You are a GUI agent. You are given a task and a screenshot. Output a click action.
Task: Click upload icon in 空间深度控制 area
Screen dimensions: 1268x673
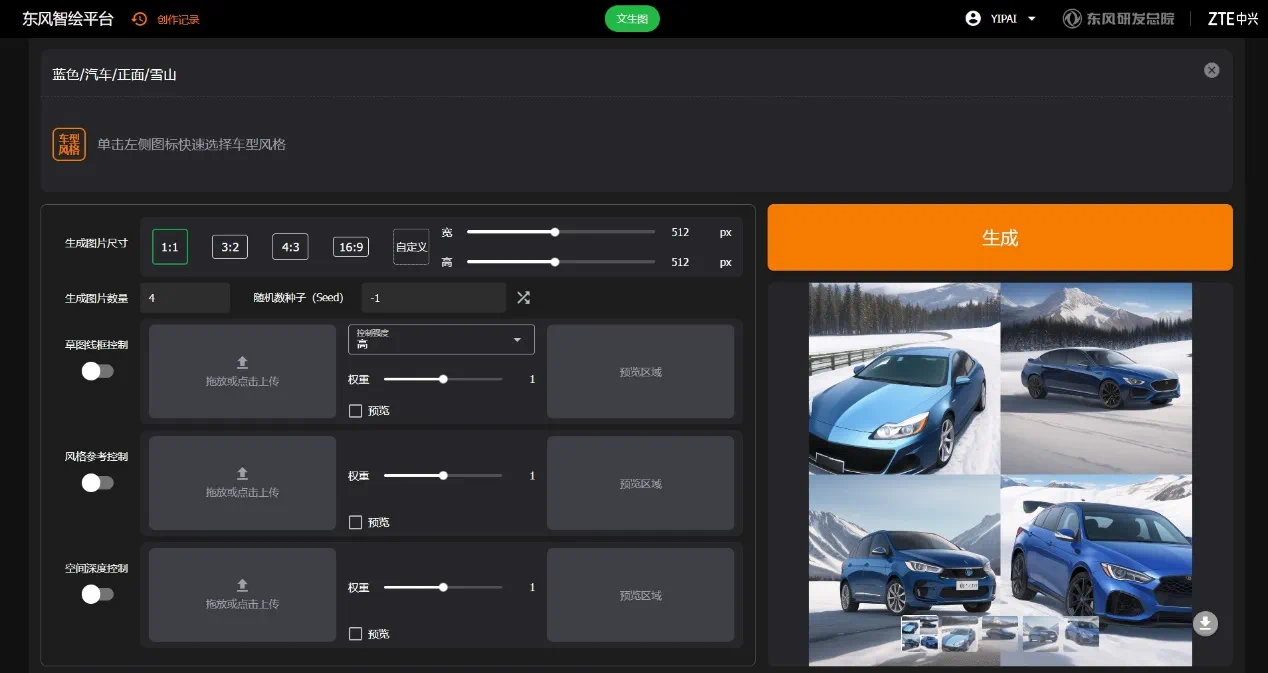pos(242,586)
